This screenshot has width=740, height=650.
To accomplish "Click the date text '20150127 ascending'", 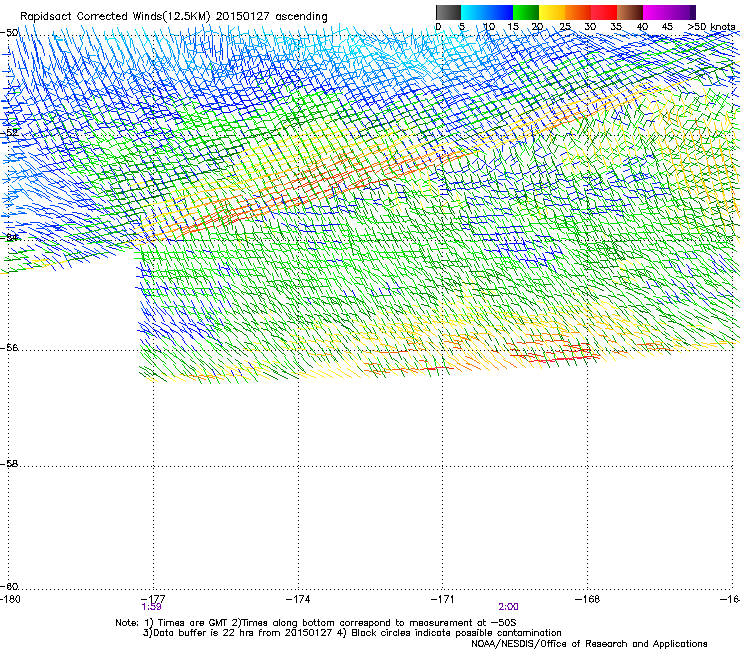I will 272,17.
